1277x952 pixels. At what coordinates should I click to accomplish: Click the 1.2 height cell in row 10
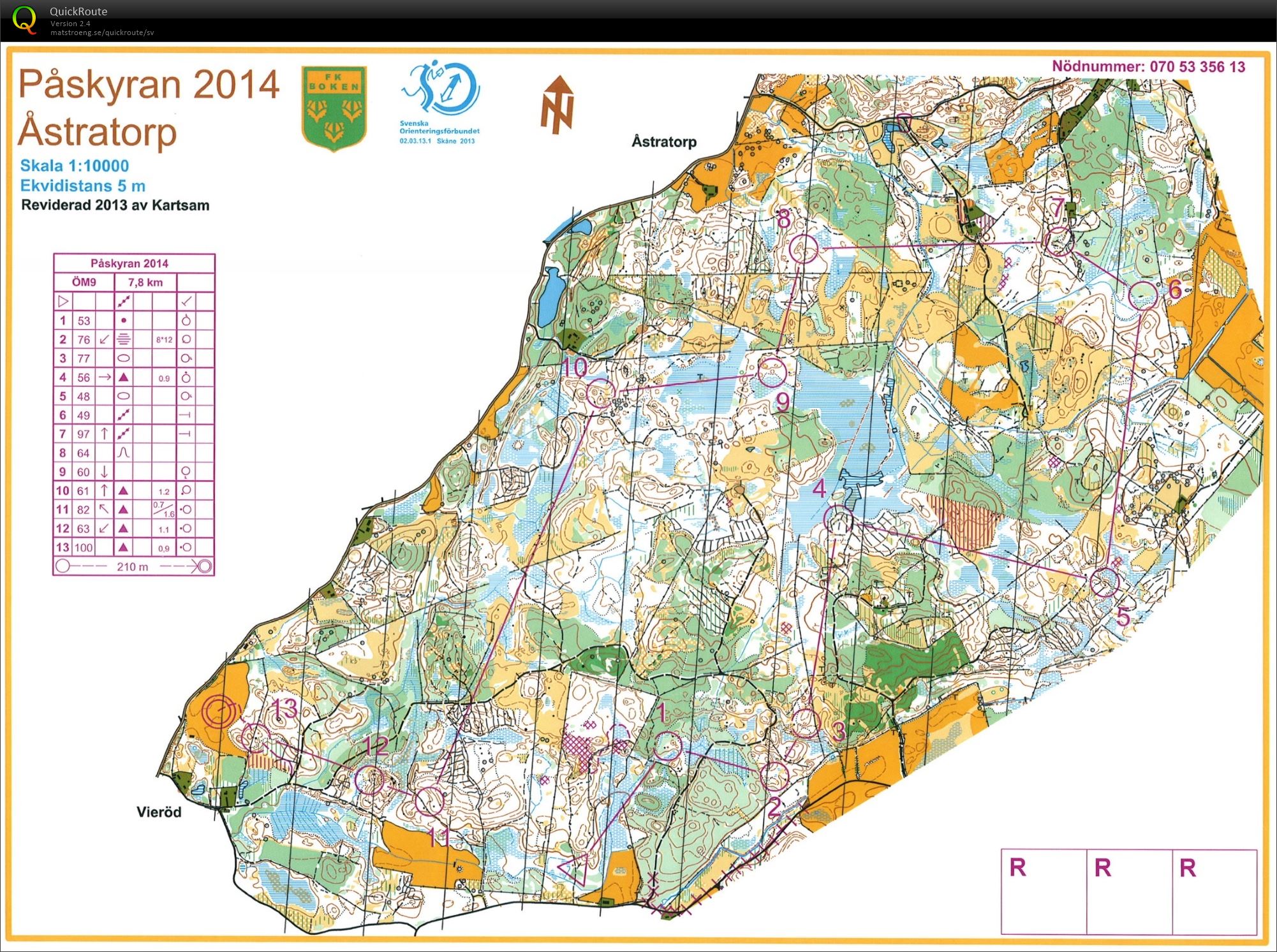[x=165, y=492]
